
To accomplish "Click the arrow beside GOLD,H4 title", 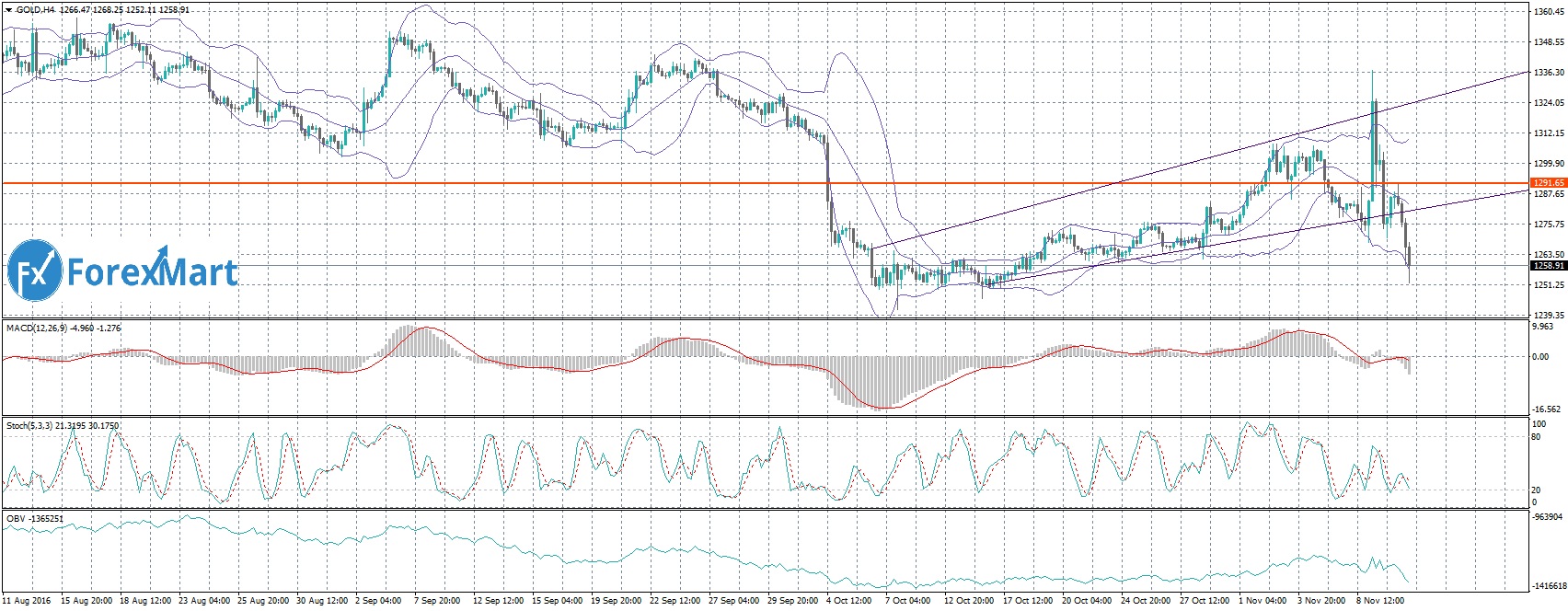I will (8, 9).
